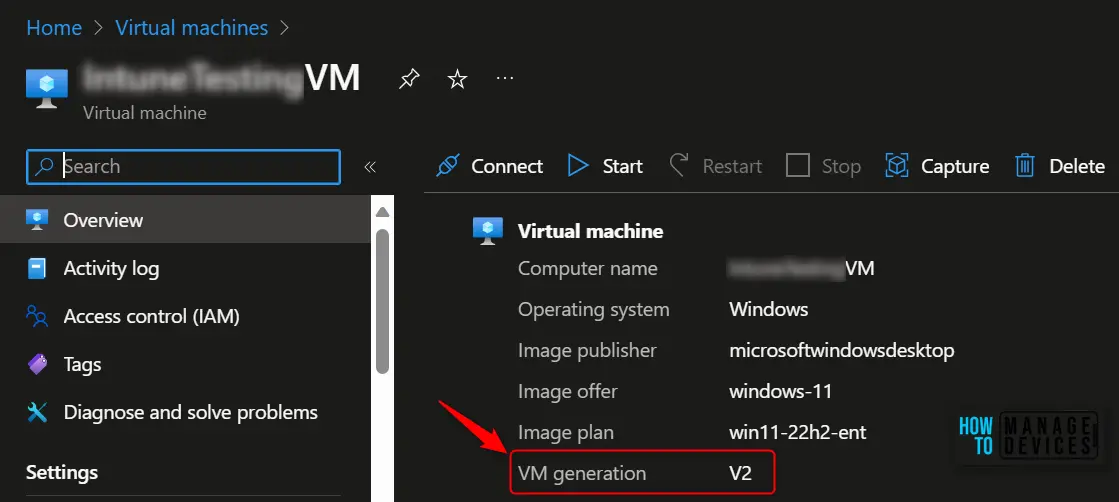Click the VM generation label
The width and height of the screenshot is (1119, 502).
pos(582,473)
